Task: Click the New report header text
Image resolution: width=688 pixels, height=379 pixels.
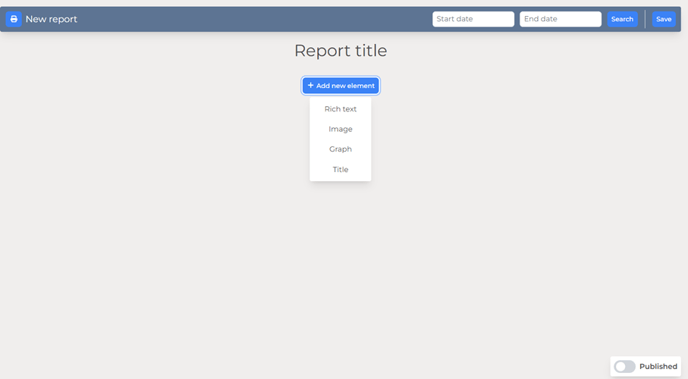Action: (51, 19)
